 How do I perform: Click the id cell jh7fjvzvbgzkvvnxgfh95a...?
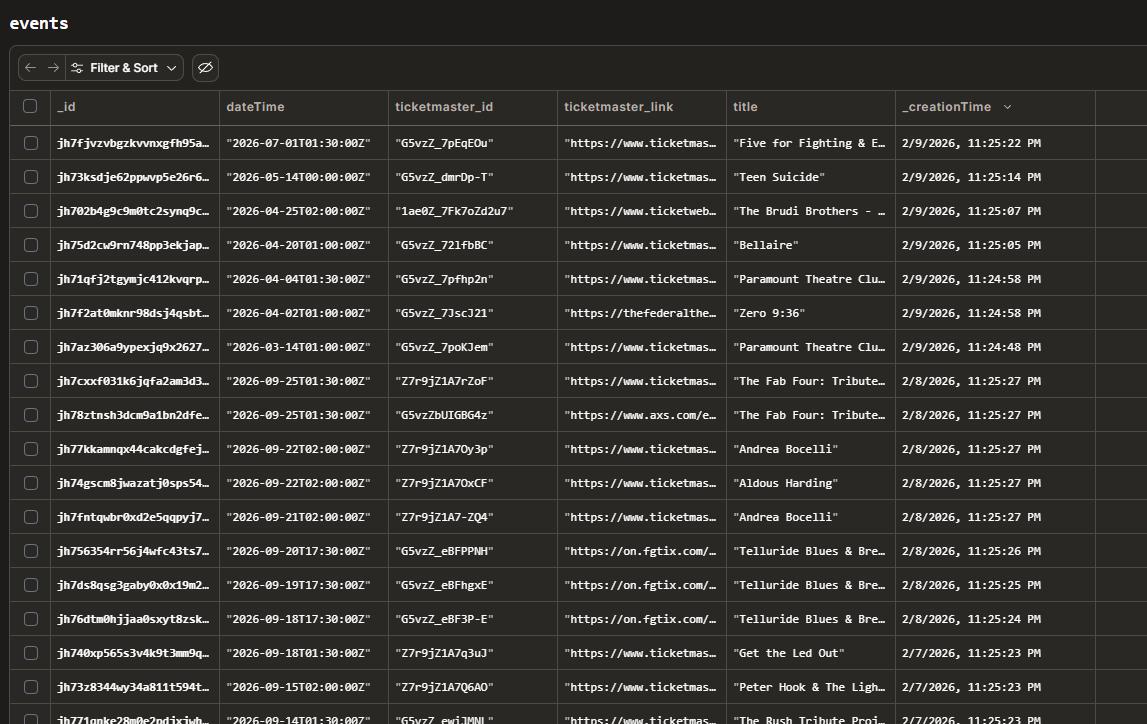pyautogui.click(x=133, y=143)
